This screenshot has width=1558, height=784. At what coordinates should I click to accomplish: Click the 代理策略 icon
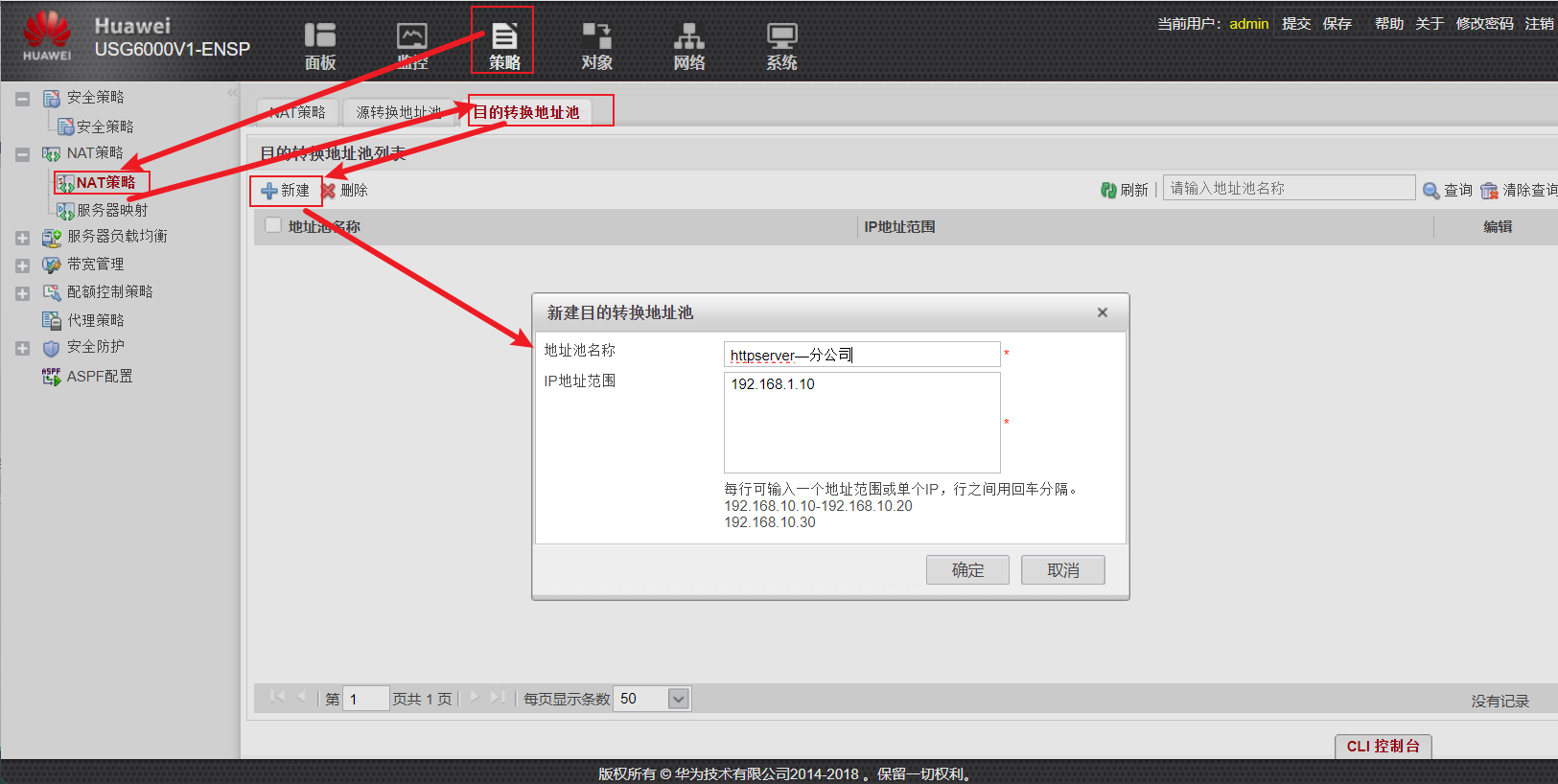52,320
